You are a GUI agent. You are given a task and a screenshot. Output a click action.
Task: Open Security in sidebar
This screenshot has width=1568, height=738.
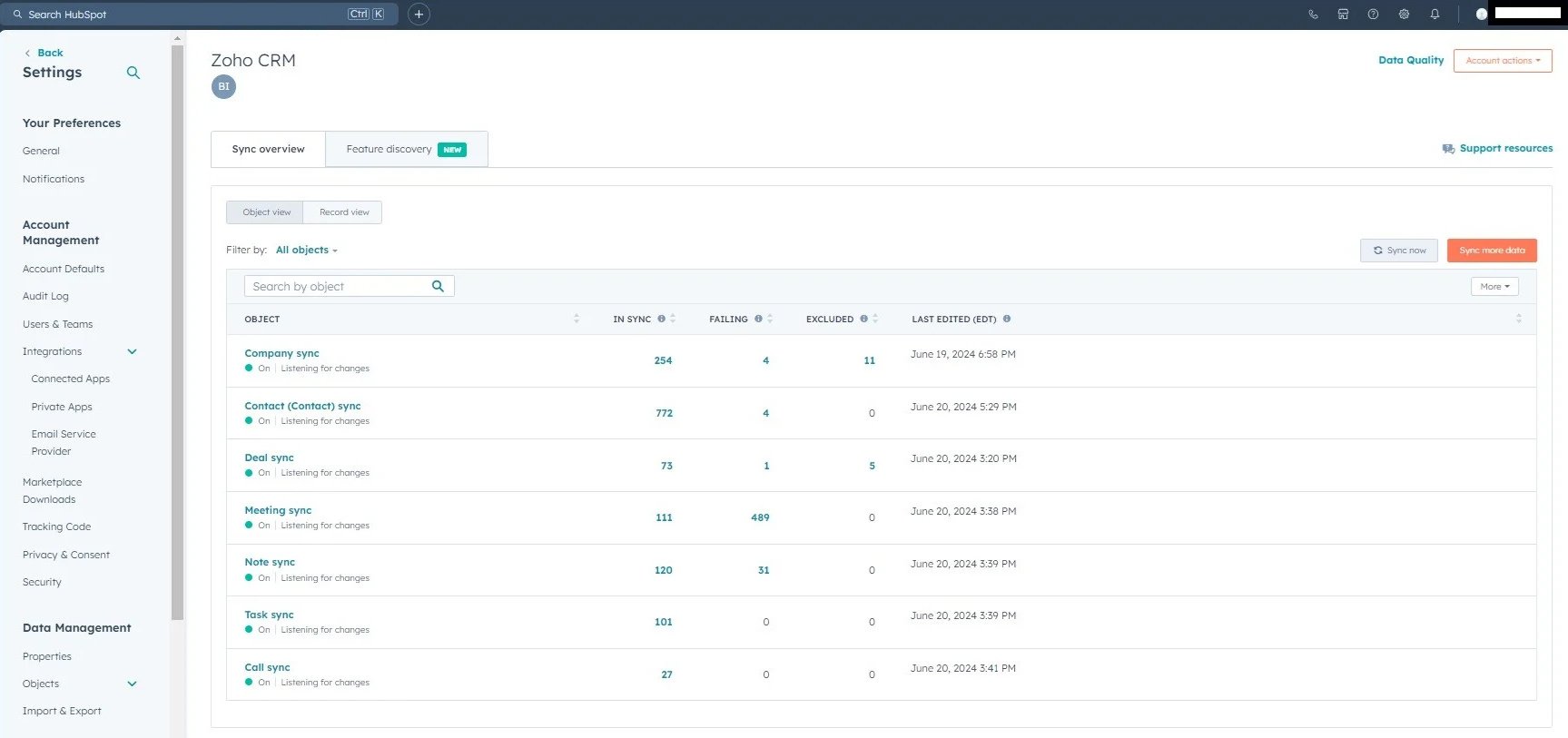tap(42, 583)
